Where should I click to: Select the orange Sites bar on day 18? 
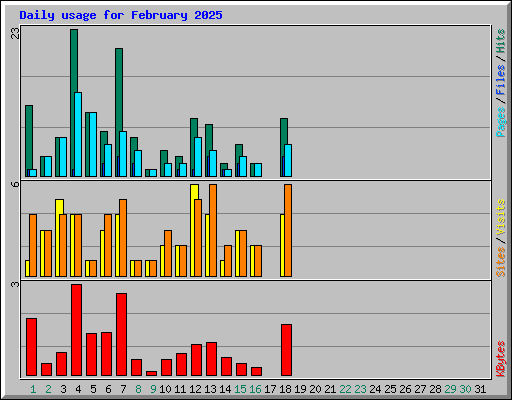[x=288, y=230]
